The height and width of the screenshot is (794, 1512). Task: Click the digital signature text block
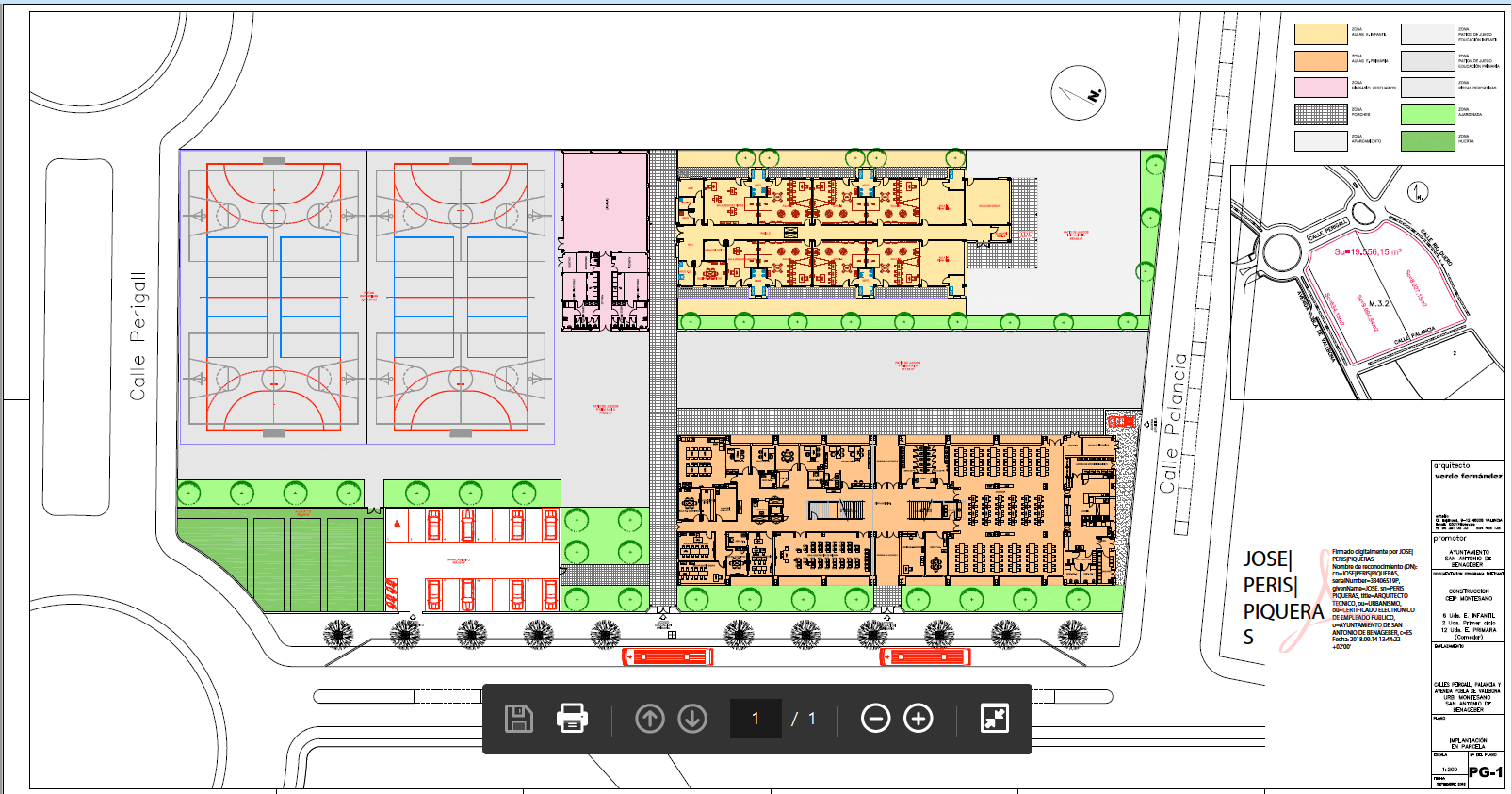1373,598
